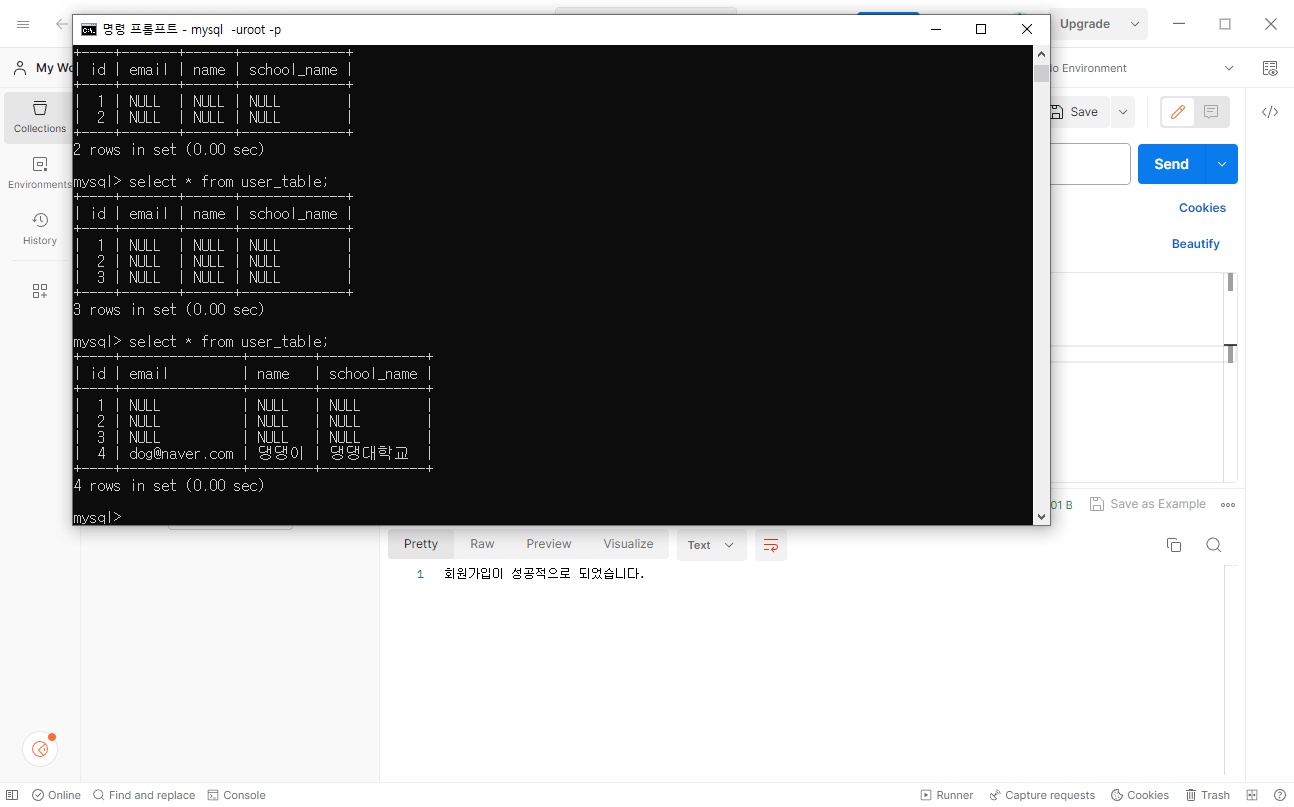
Task: Open the help icon in the status bar
Action: 1280,795
